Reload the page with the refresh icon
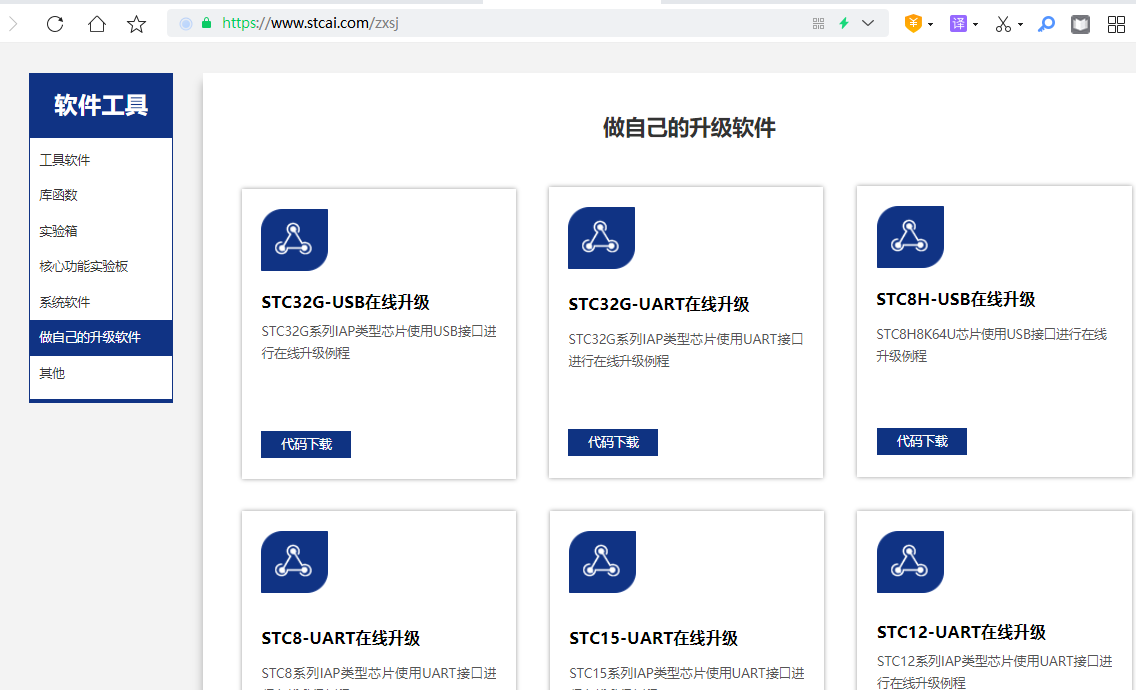 coord(55,24)
